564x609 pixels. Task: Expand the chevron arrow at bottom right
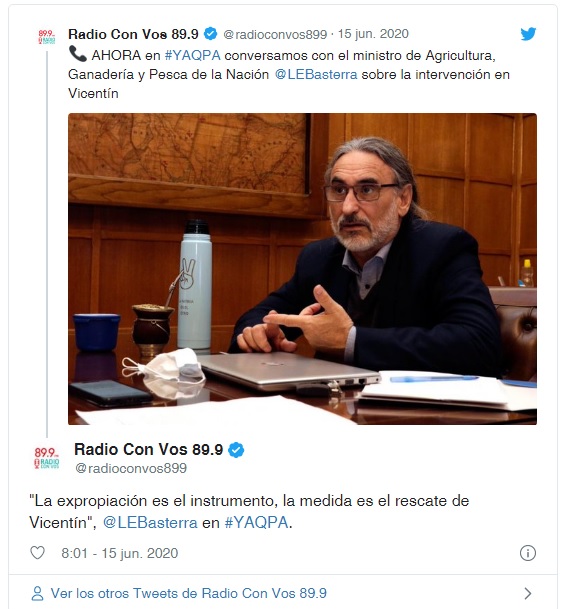527,593
